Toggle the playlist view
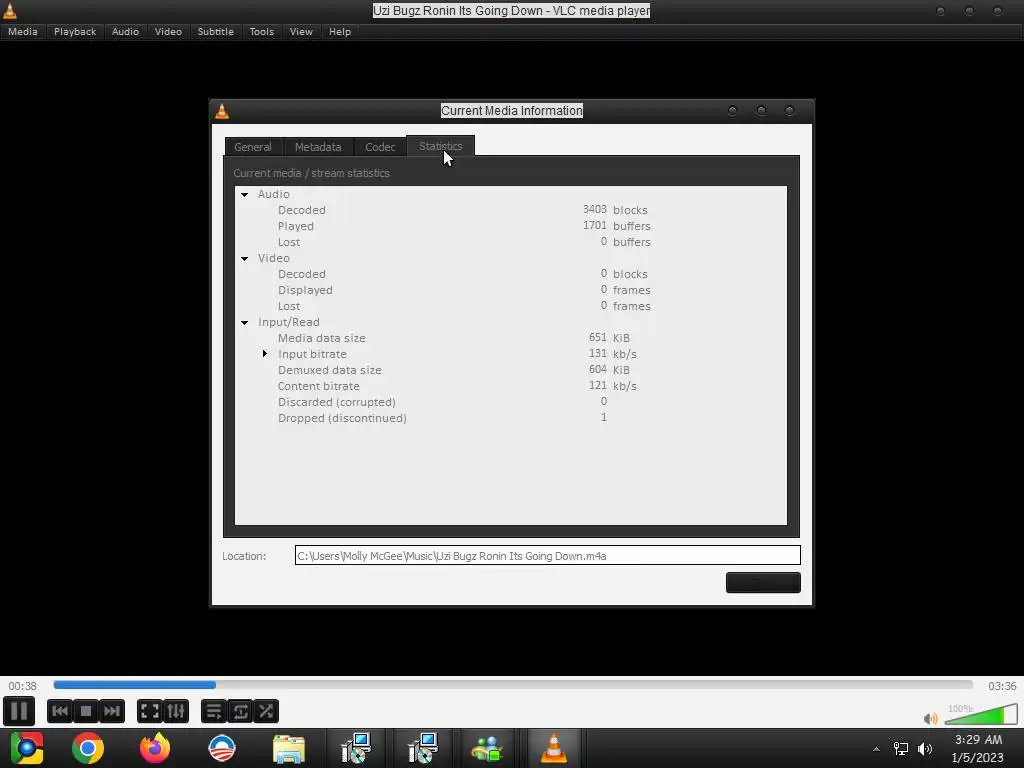This screenshot has width=1024, height=768. [214, 711]
